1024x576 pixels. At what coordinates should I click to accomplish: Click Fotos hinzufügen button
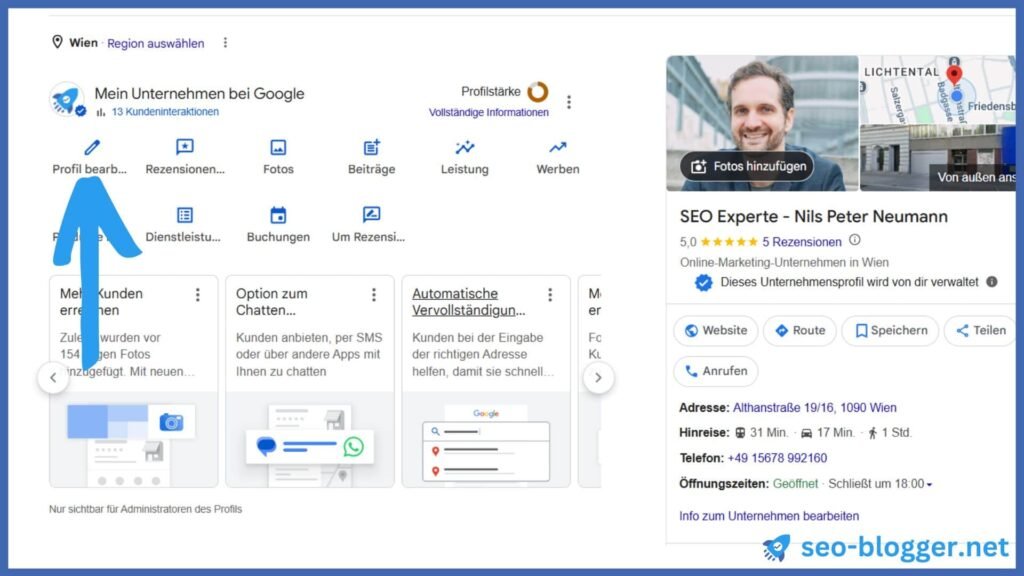pos(747,167)
